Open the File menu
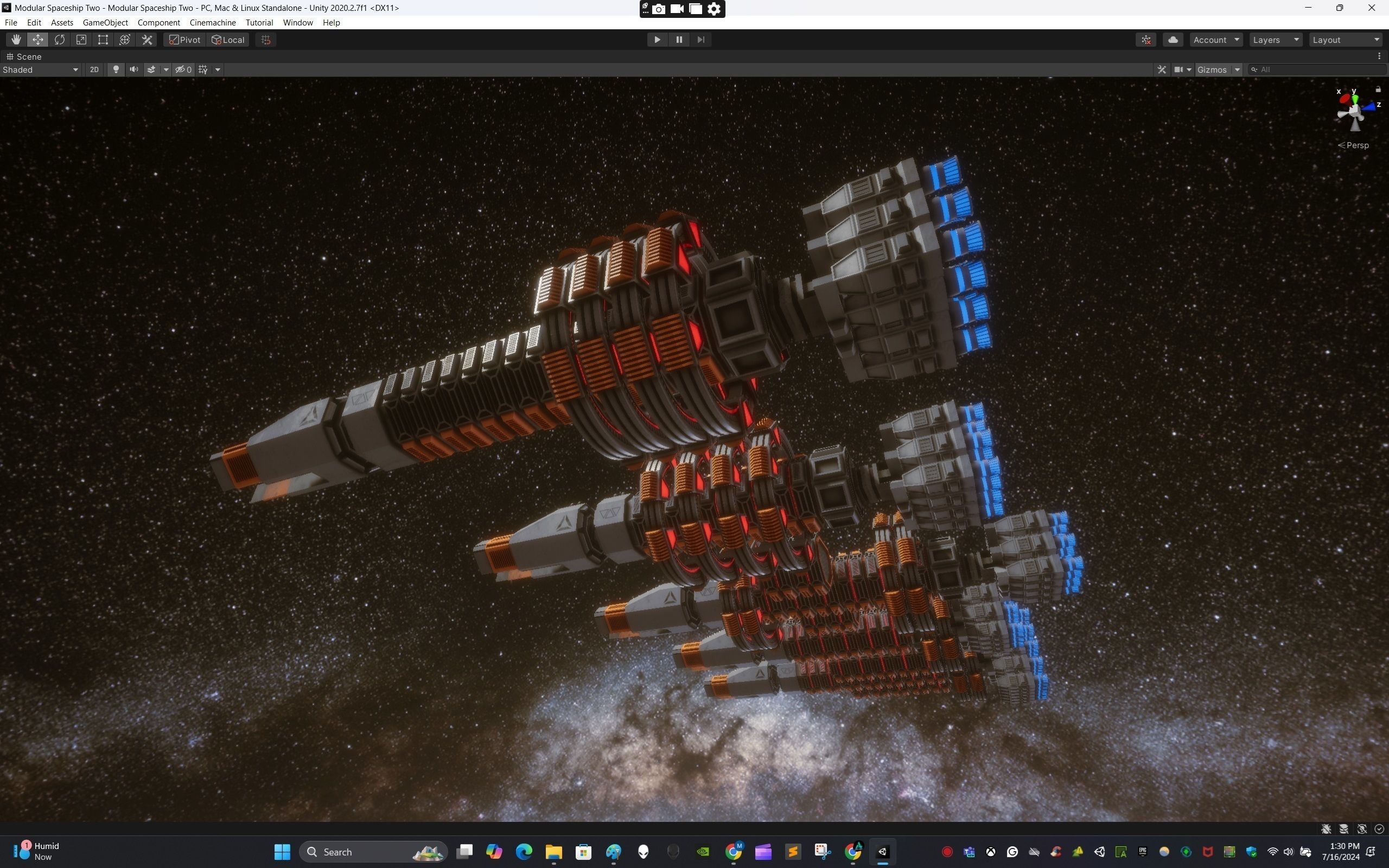 [x=11, y=22]
